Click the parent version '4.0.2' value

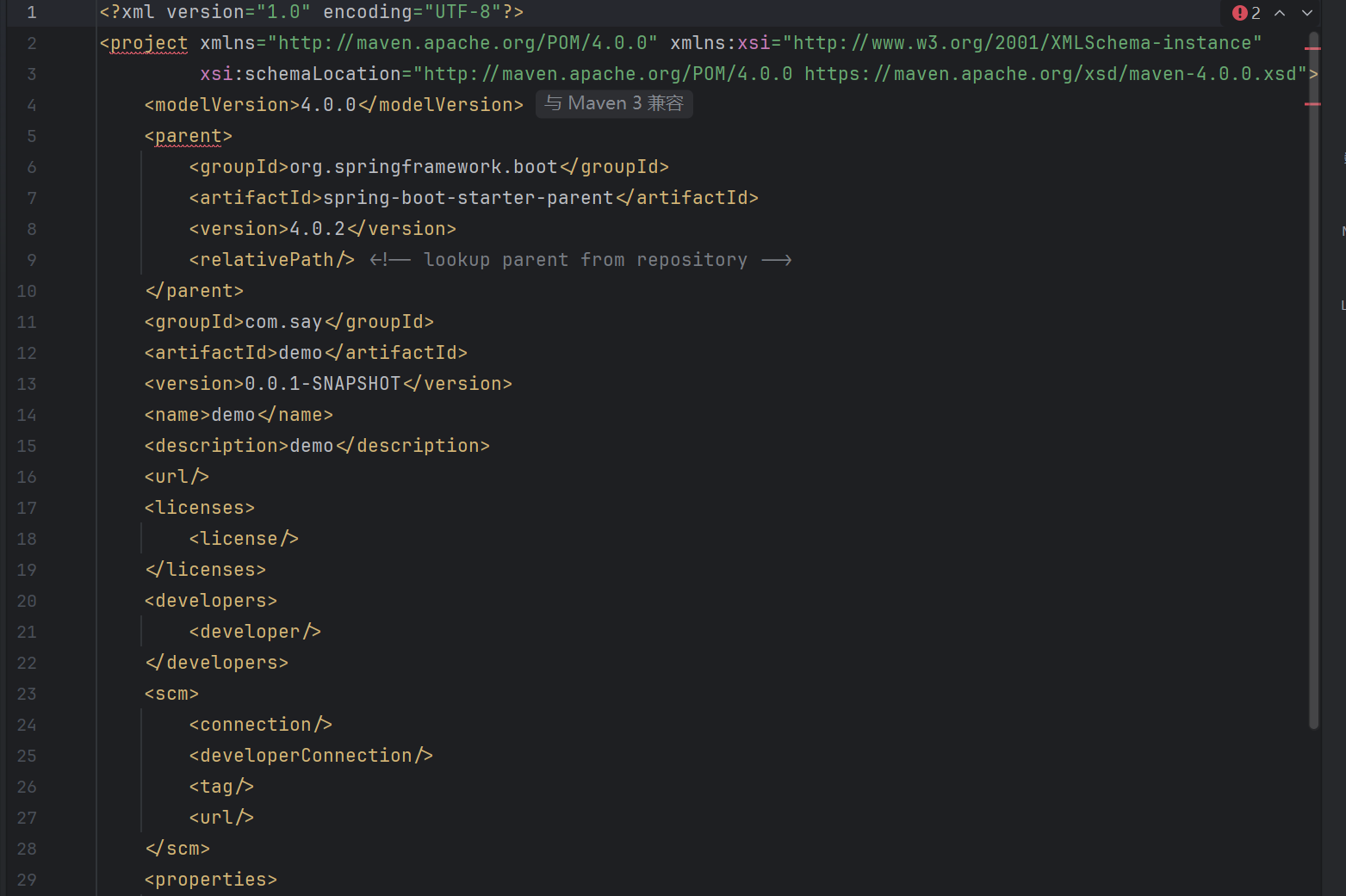click(x=318, y=229)
